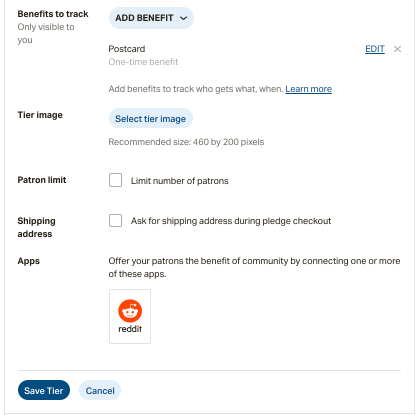
Task: Click the Patron limit section label
Action: coord(42,180)
